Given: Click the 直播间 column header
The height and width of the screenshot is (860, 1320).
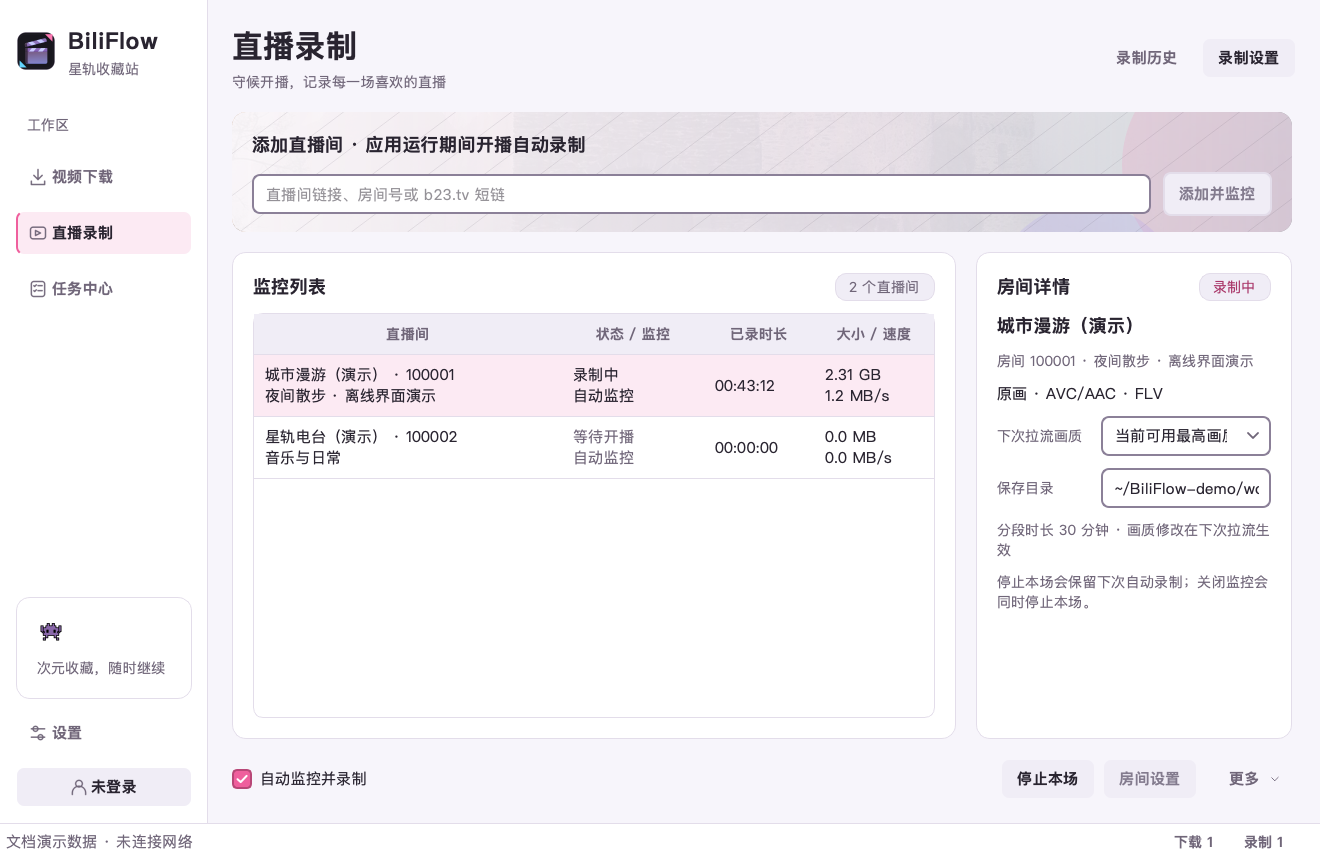Looking at the screenshot, I should point(407,334).
